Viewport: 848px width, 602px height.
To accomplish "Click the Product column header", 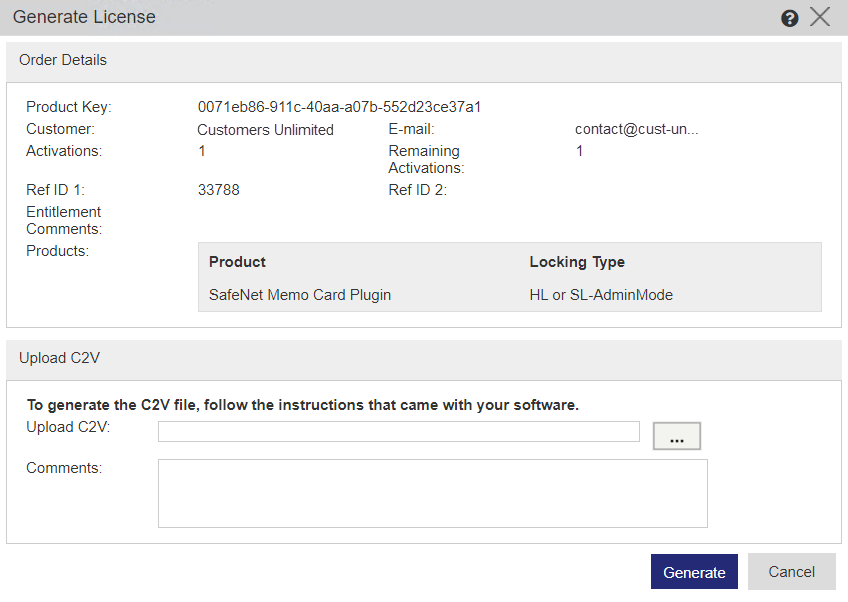I will pyautogui.click(x=236, y=261).
